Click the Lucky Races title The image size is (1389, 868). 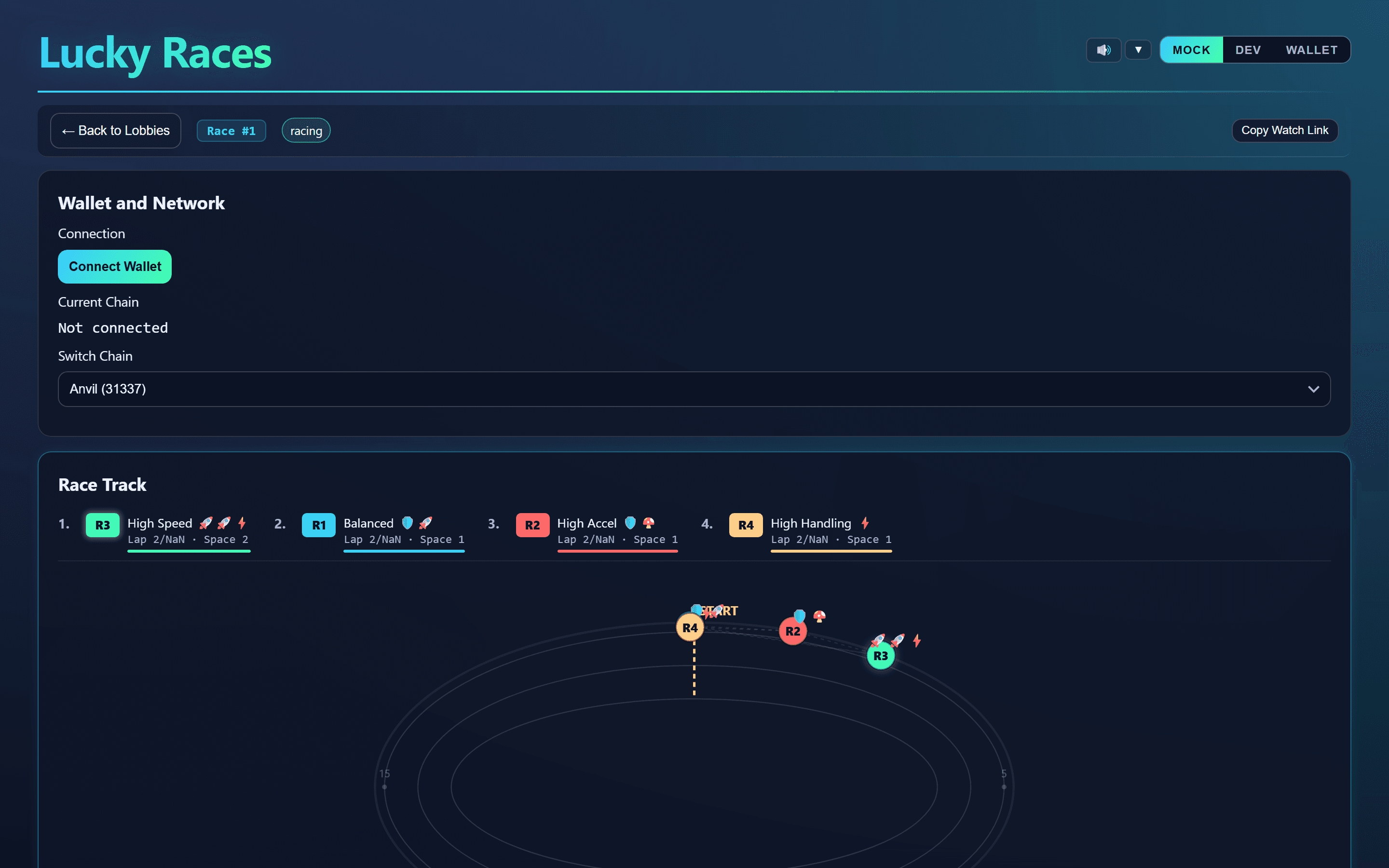tap(155, 53)
